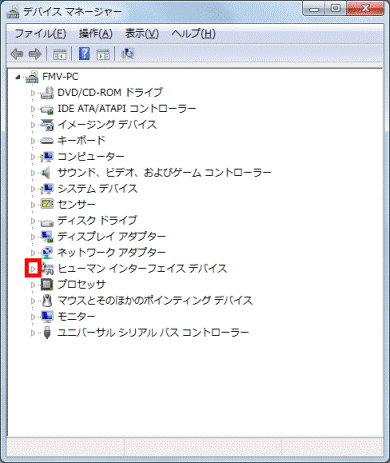Minimize the Device Manager window
Screen dimensions: 390x463
click(x=314, y=8)
